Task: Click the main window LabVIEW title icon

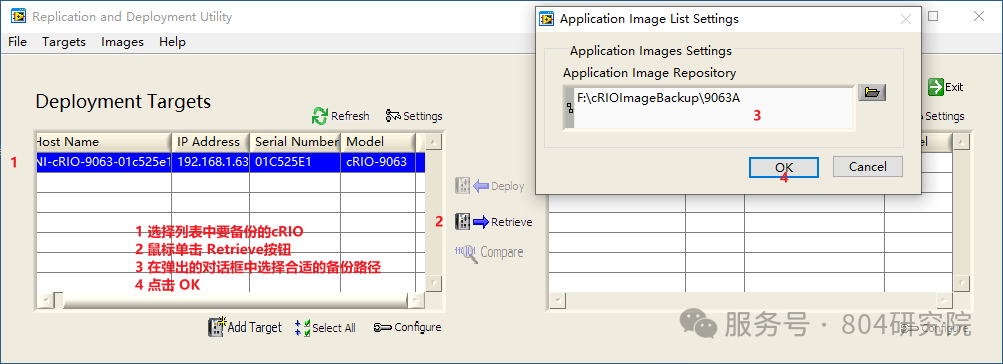Action: pos(19,17)
